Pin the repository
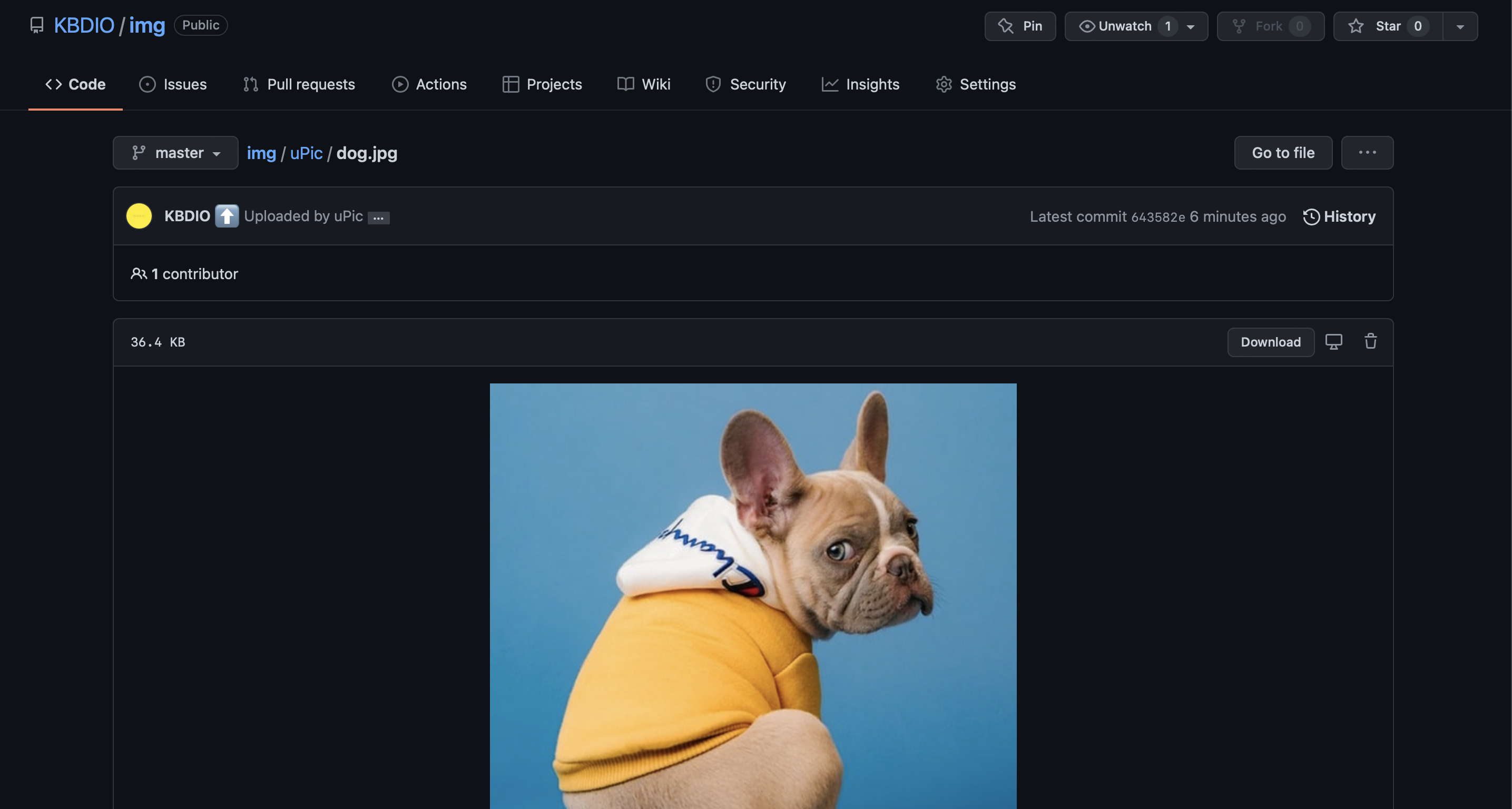The width and height of the screenshot is (1512, 809). [x=1019, y=26]
